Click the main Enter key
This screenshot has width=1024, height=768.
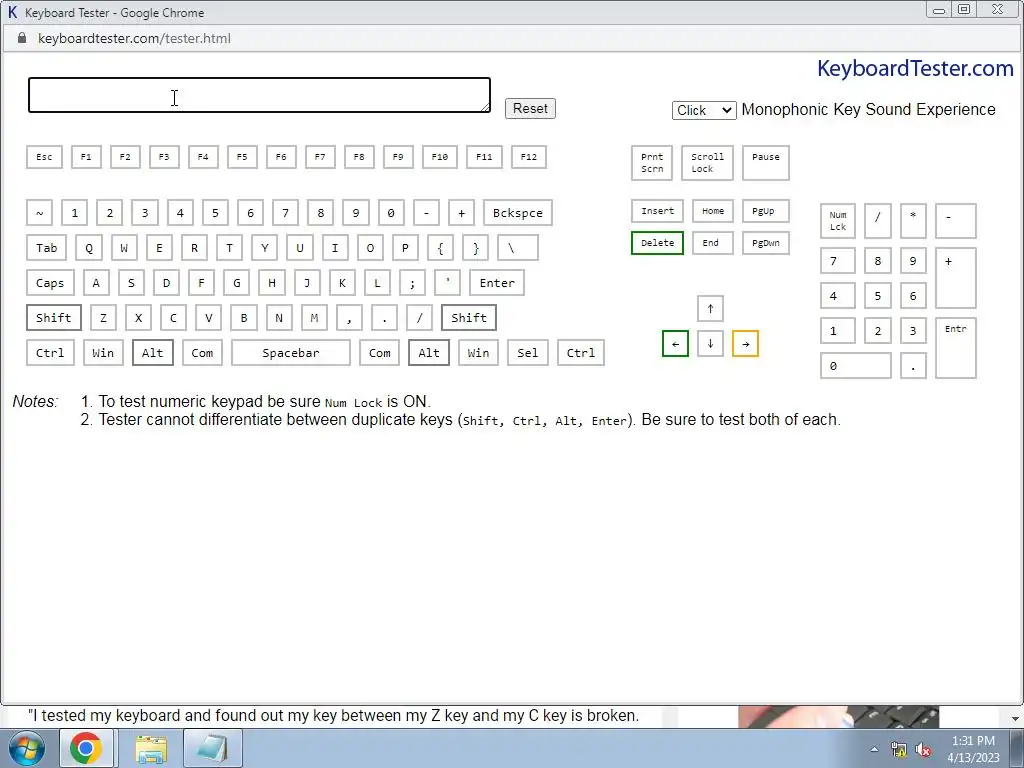pyautogui.click(x=497, y=283)
